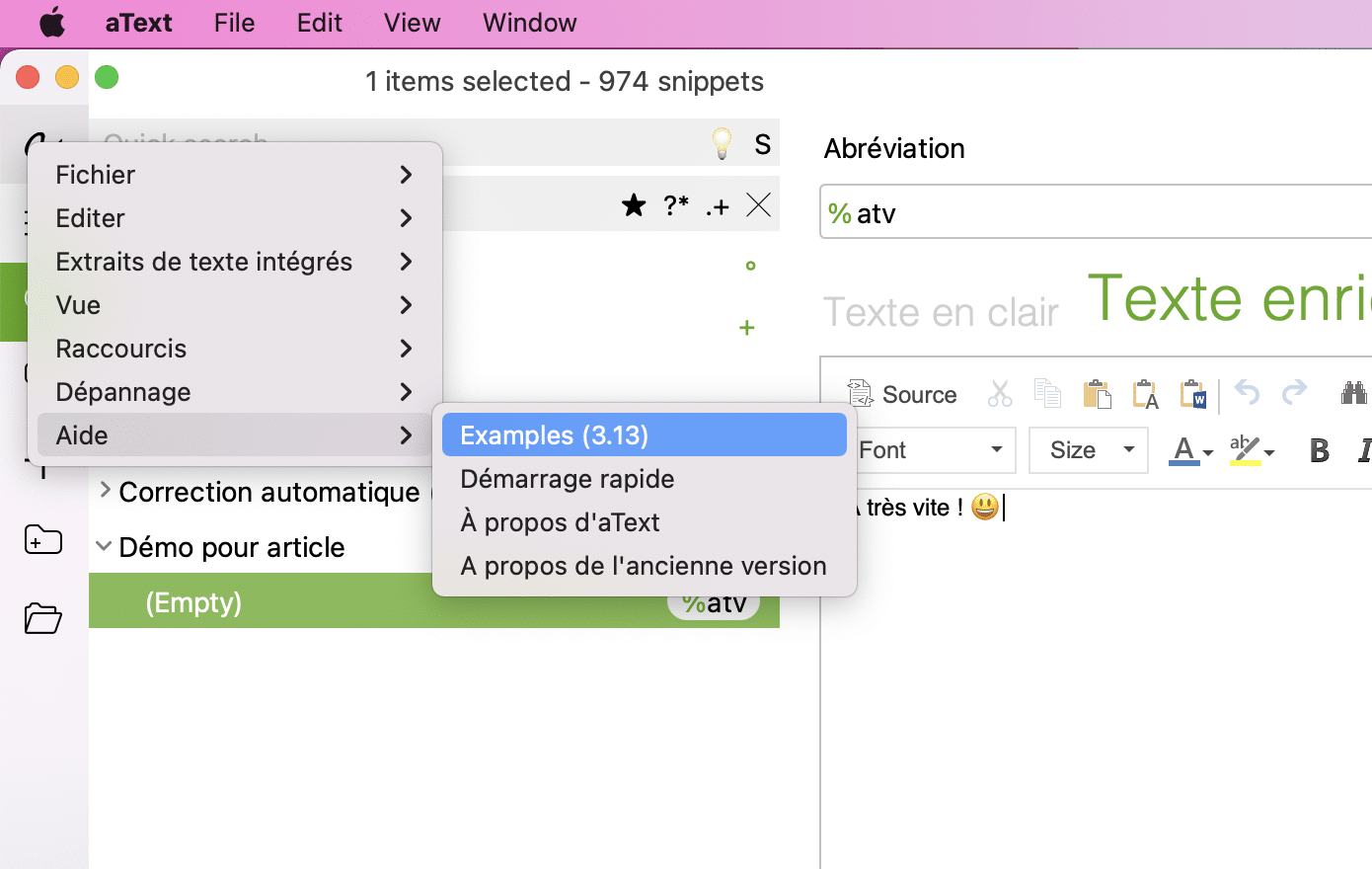Screen dimensions: 1372x869
Task: Choose À propos d'aText
Action: click(x=645, y=522)
